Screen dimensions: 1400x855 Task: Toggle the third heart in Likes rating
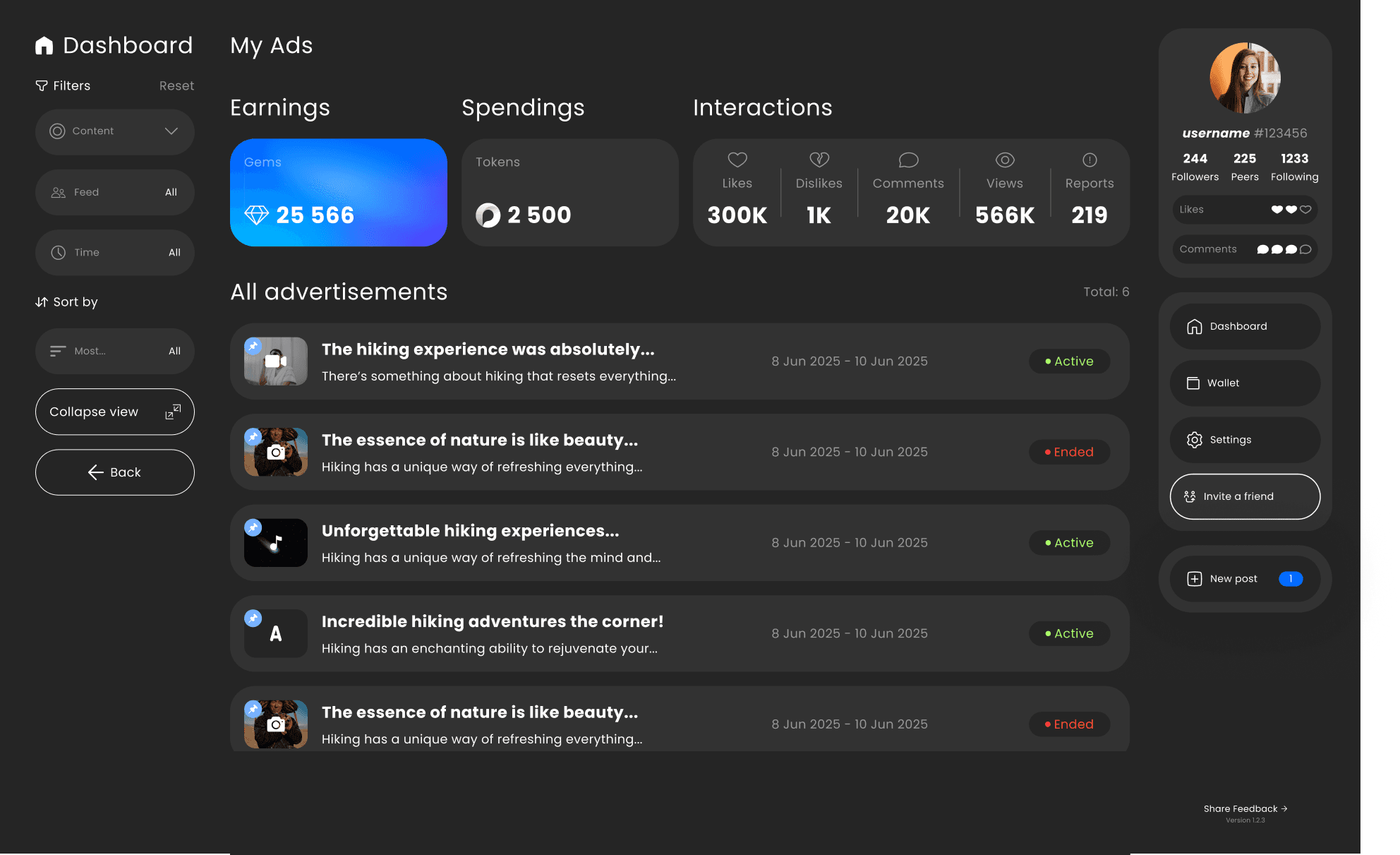point(1305,210)
